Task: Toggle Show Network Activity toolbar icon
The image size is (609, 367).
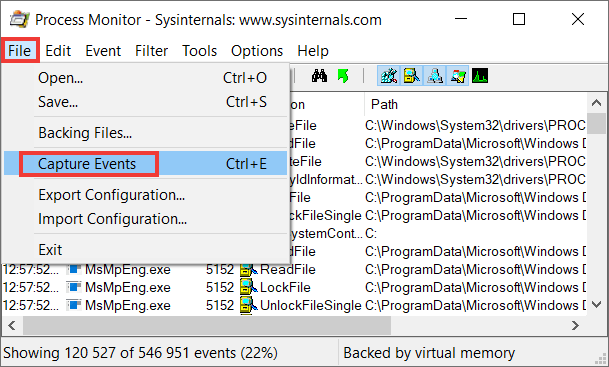Action: tap(435, 76)
